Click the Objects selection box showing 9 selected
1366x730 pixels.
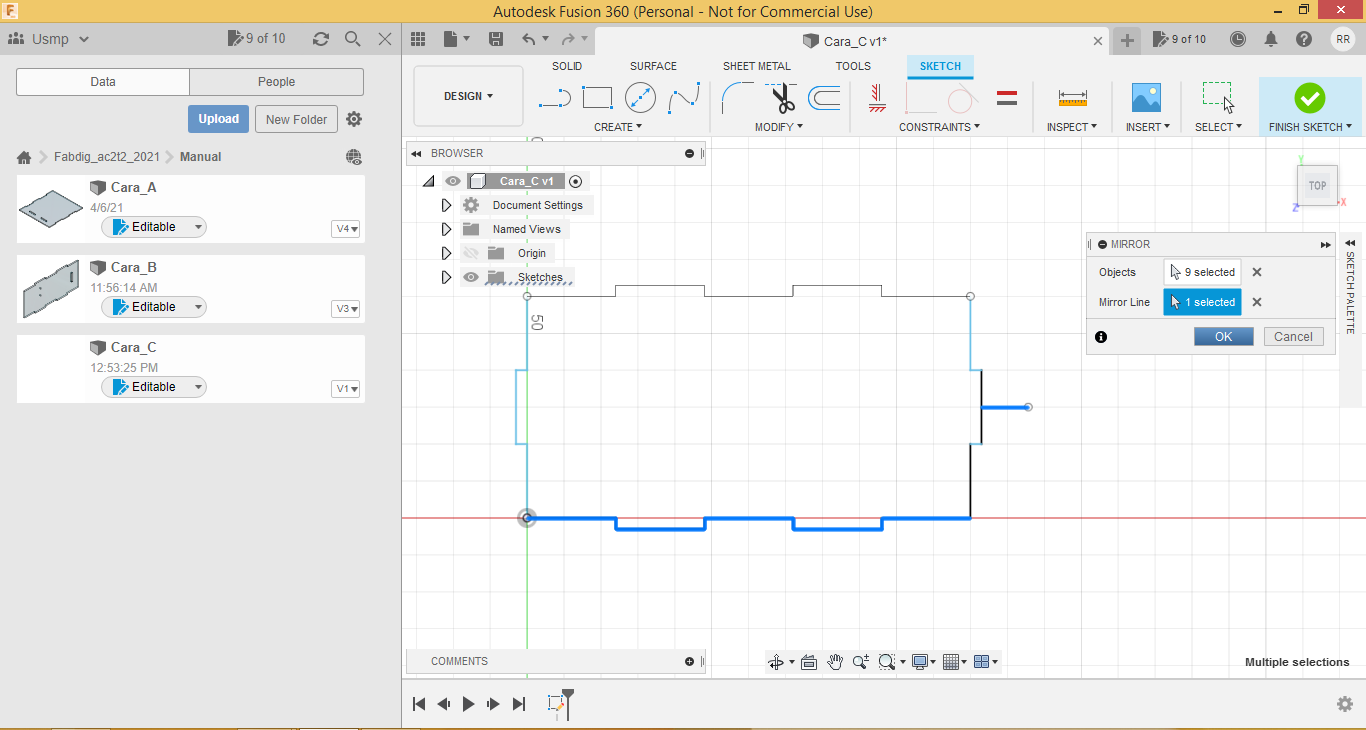1202,272
